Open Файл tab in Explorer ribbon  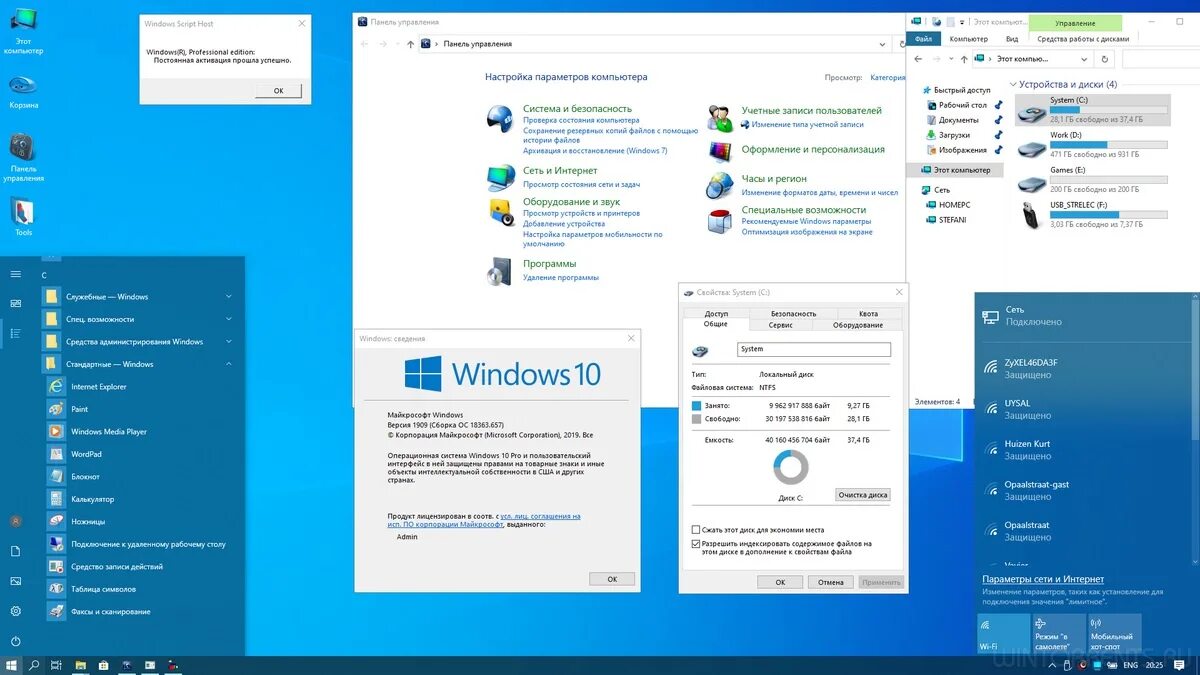coord(923,39)
